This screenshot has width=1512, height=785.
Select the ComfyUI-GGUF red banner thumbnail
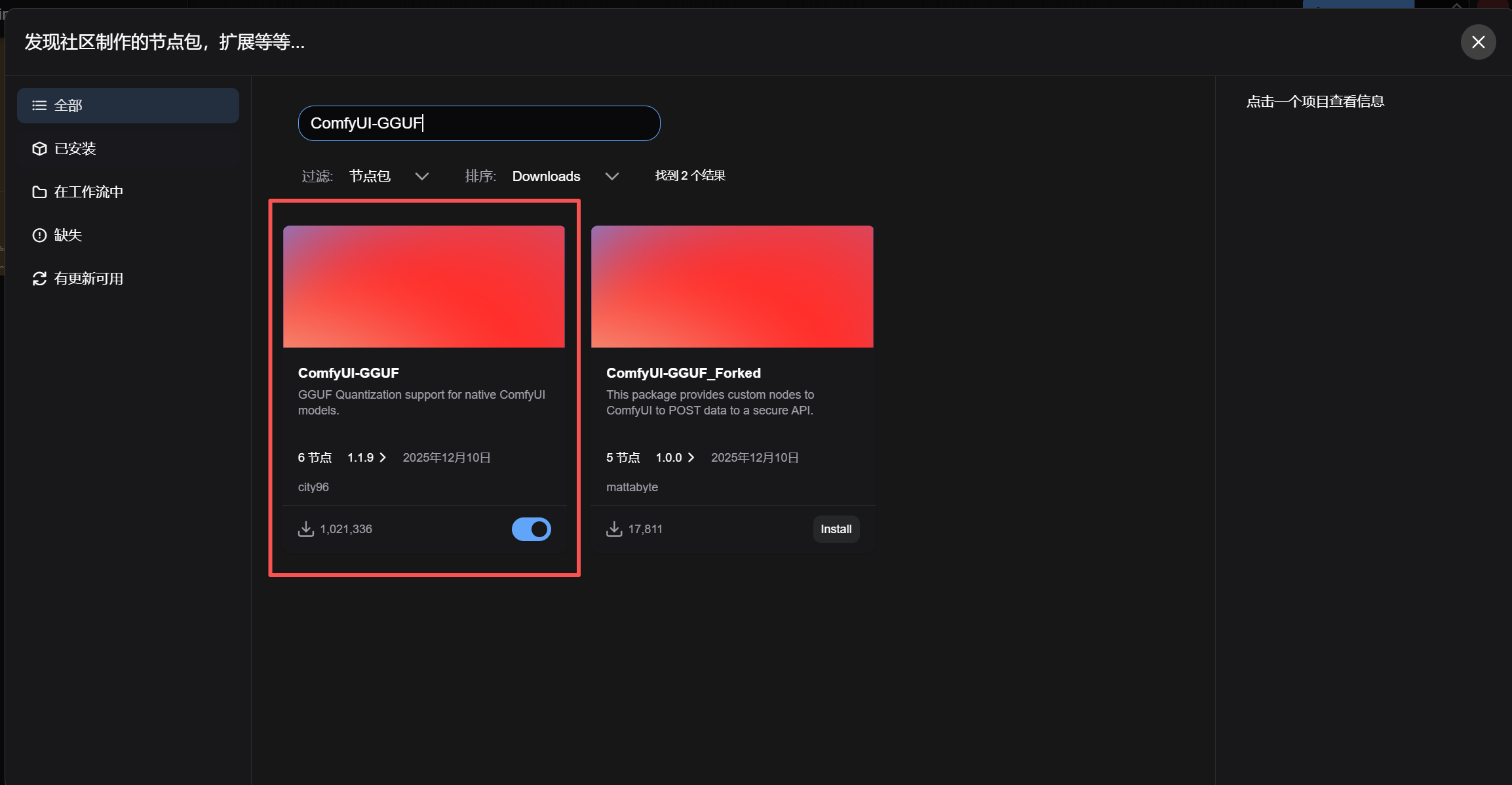pyautogui.click(x=424, y=287)
